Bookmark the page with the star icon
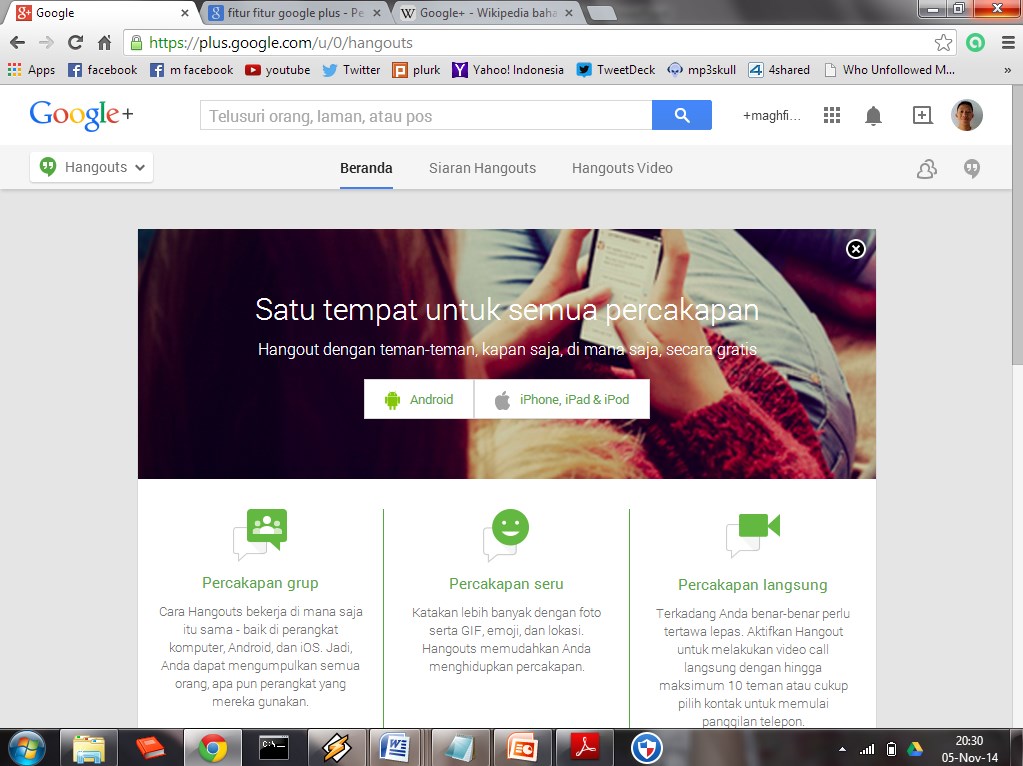 click(942, 43)
